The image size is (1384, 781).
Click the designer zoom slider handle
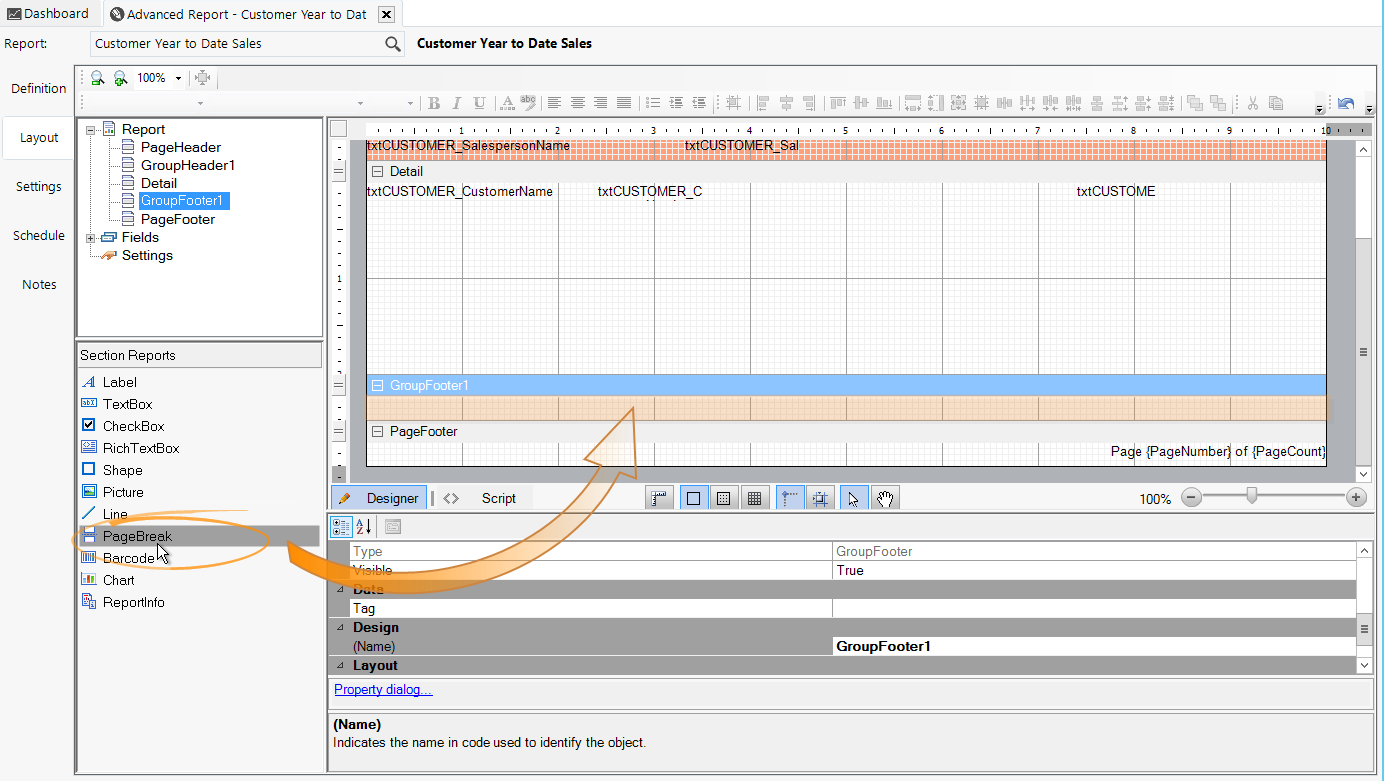(1251, 497)
